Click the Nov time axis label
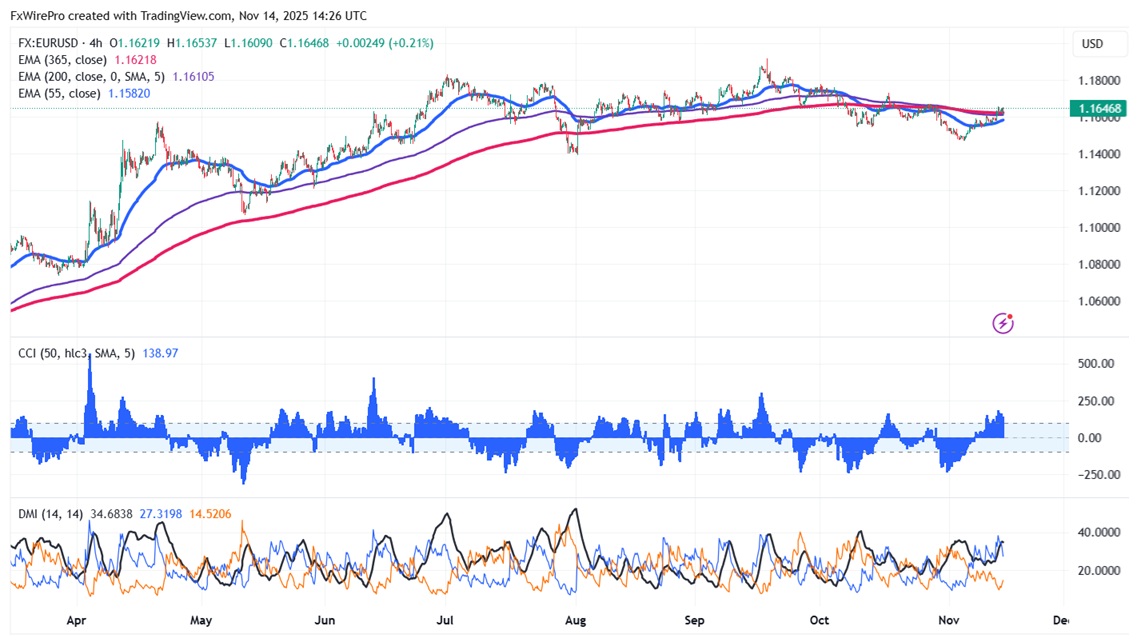Viewport: 1129px width, 637px height. click(948, 620)
